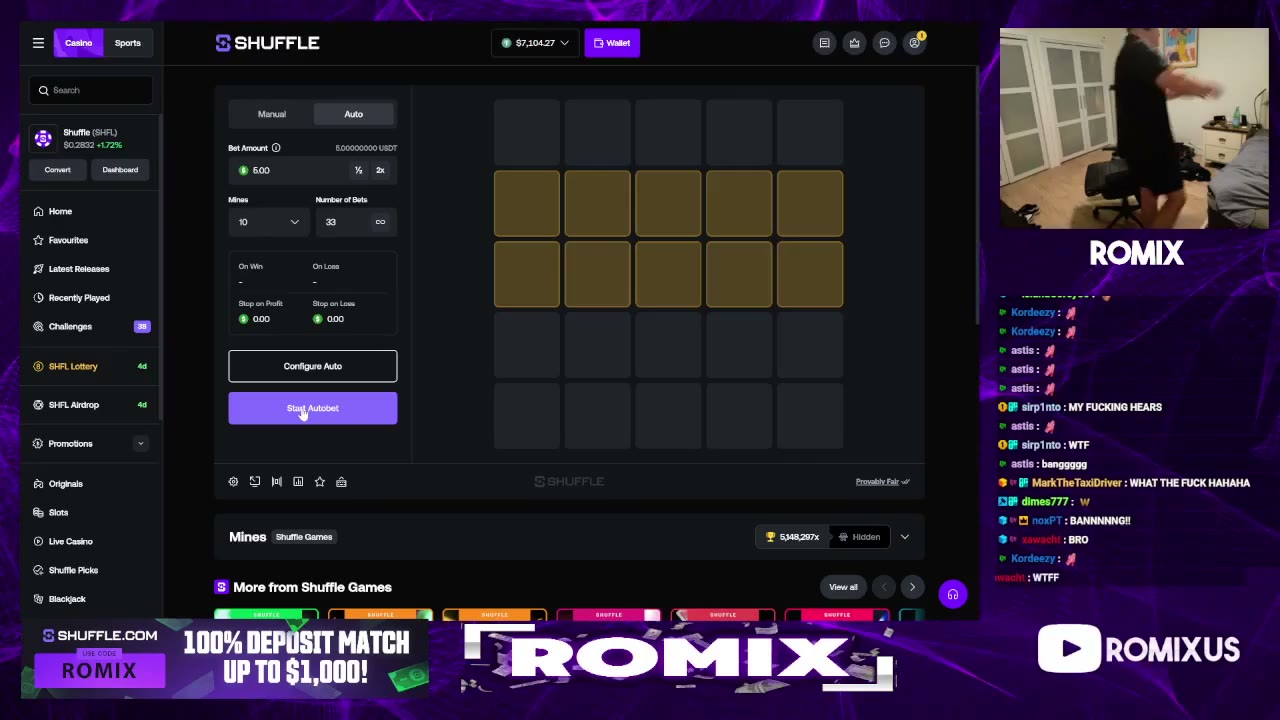Open live stats chart icon below the game
The height and width of the screenshot is (720, 1280).
(298, 482)
